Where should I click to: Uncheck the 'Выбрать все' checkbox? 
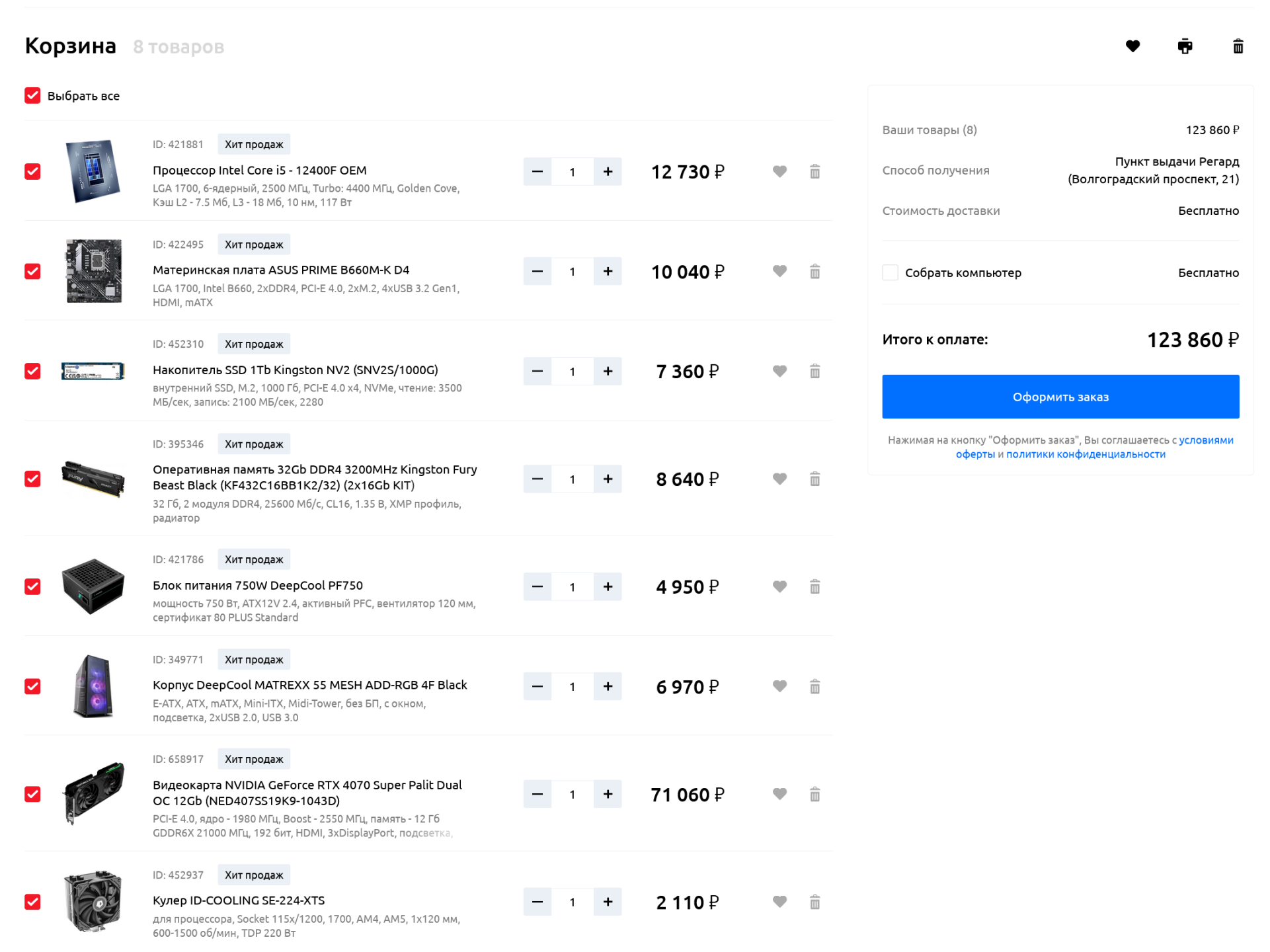[32, 96]
